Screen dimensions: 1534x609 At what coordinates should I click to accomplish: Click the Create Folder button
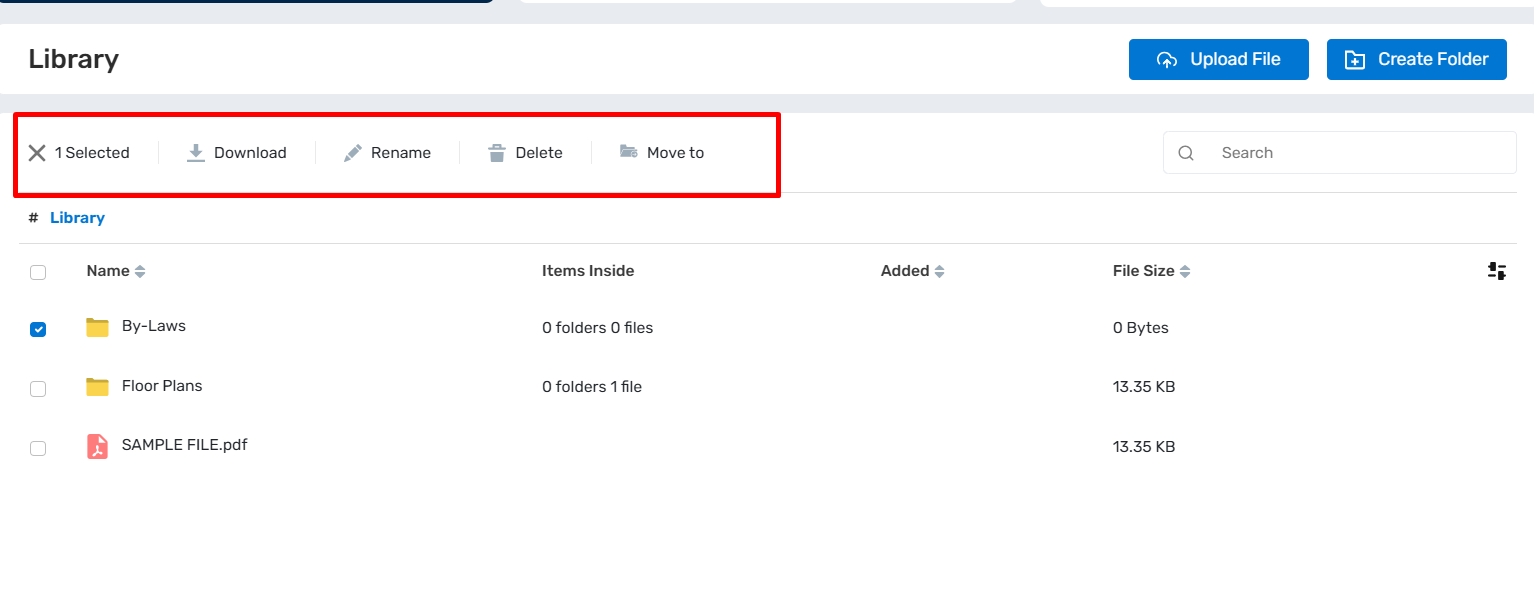1416,60
